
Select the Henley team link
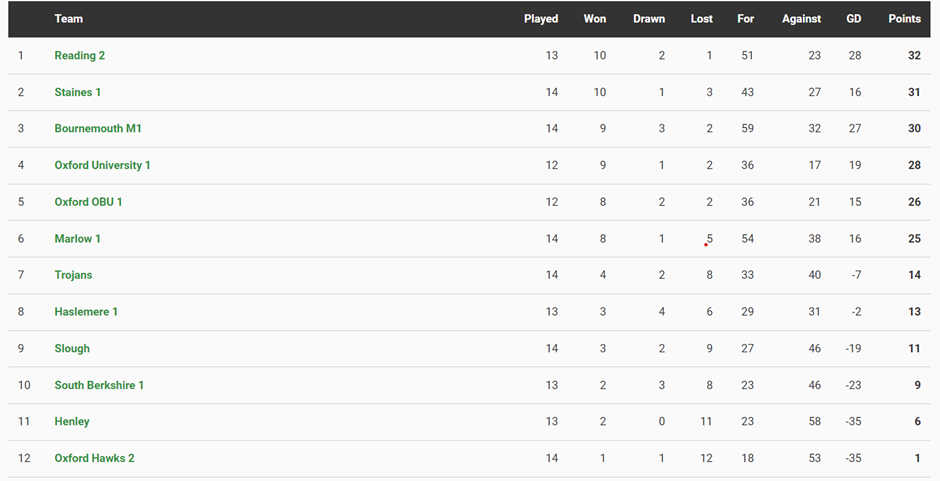click(72, 422)
